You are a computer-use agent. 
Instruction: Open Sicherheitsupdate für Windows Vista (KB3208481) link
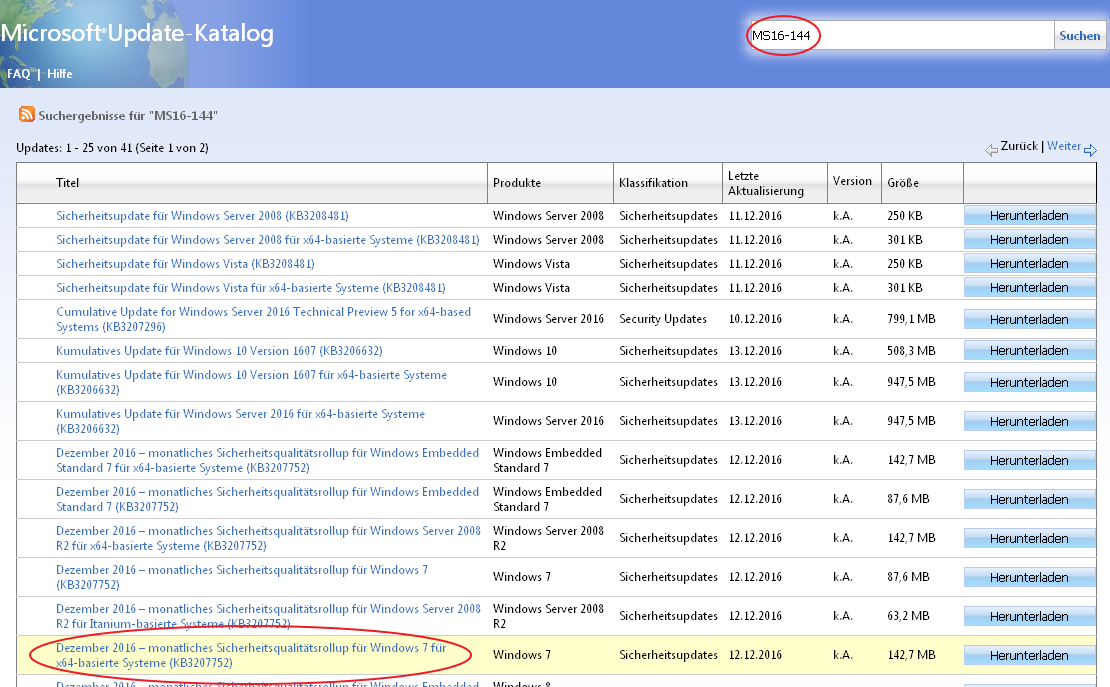coord(185,263)
